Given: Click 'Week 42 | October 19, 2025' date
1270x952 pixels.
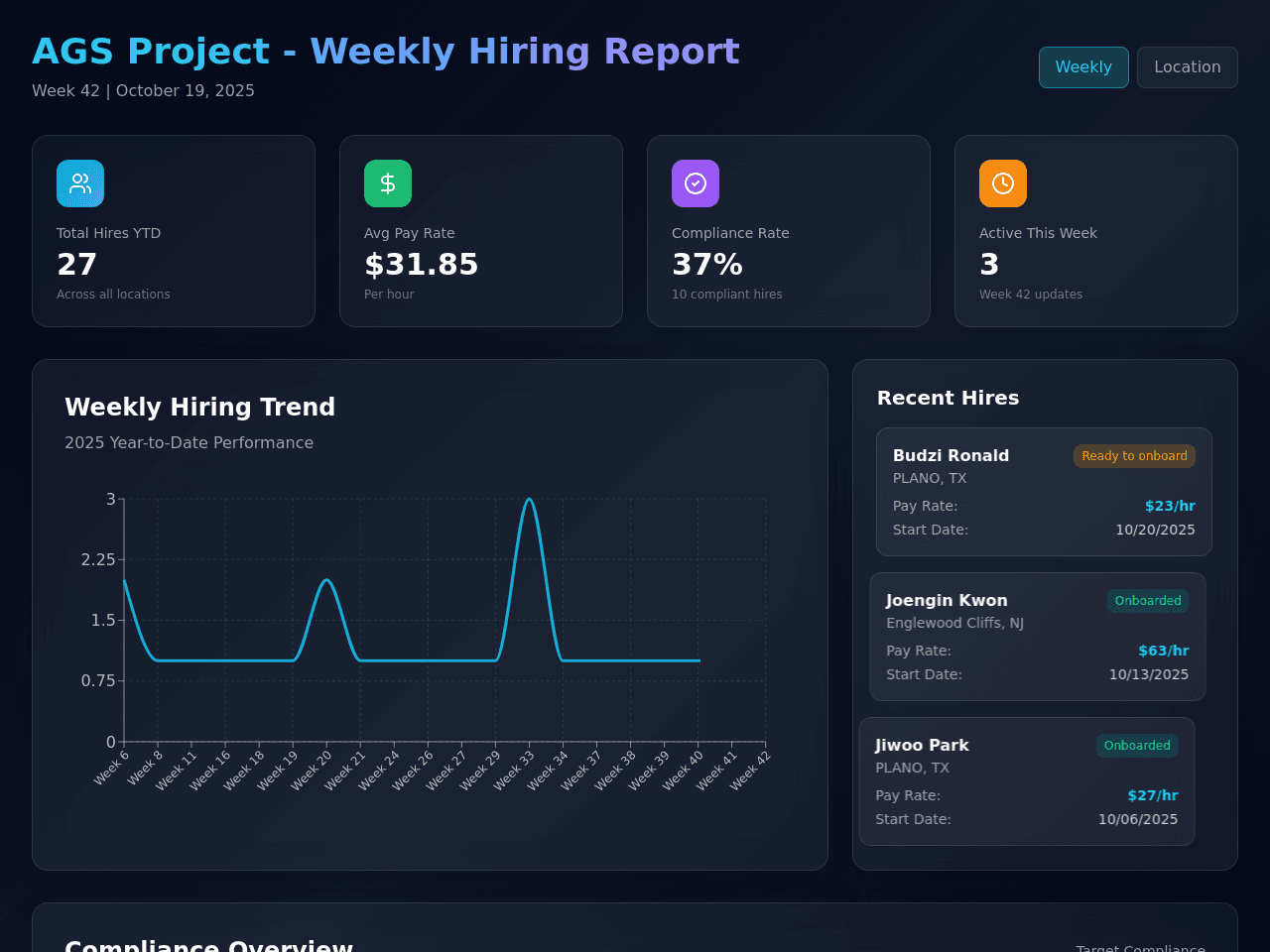Looking at the screenshot, I should tap(143, 90).
